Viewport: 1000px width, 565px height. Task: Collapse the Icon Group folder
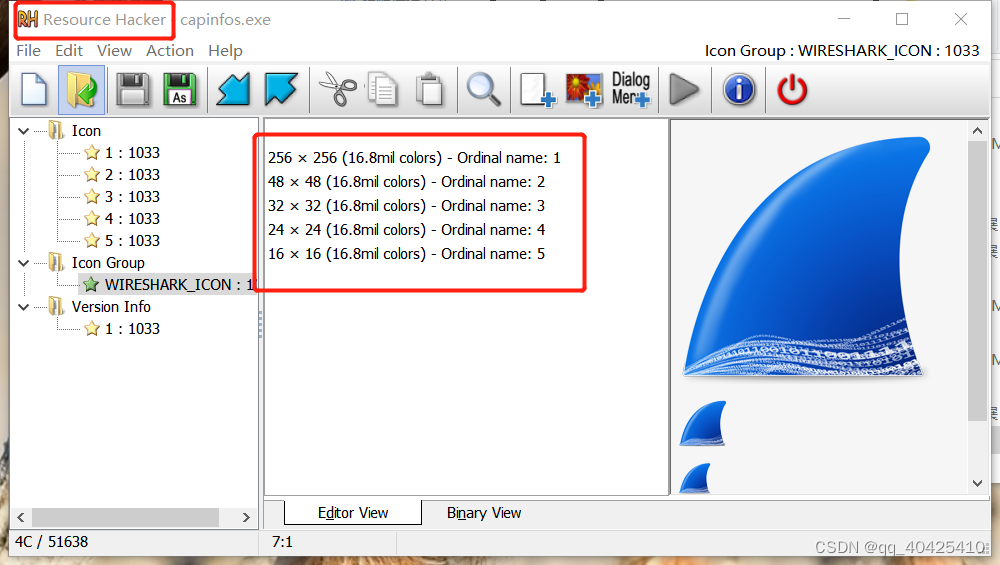24,263
